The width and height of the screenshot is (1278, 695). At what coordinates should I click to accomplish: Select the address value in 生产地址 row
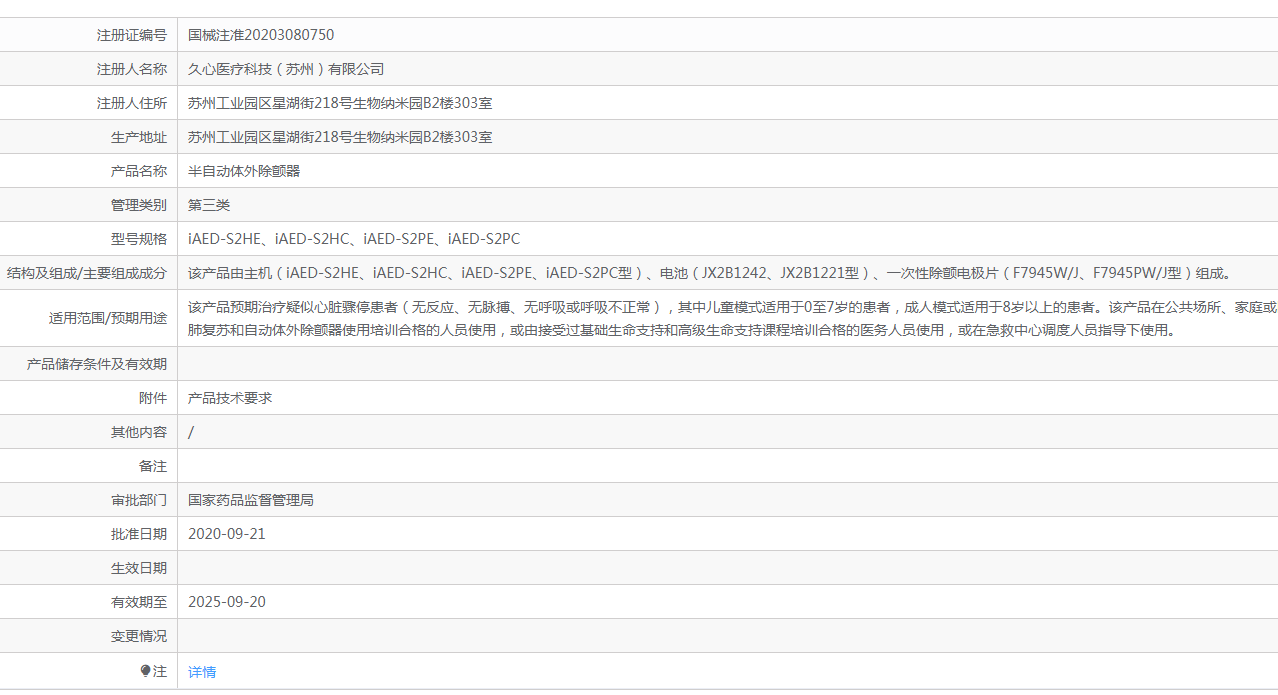pos(340,137)
